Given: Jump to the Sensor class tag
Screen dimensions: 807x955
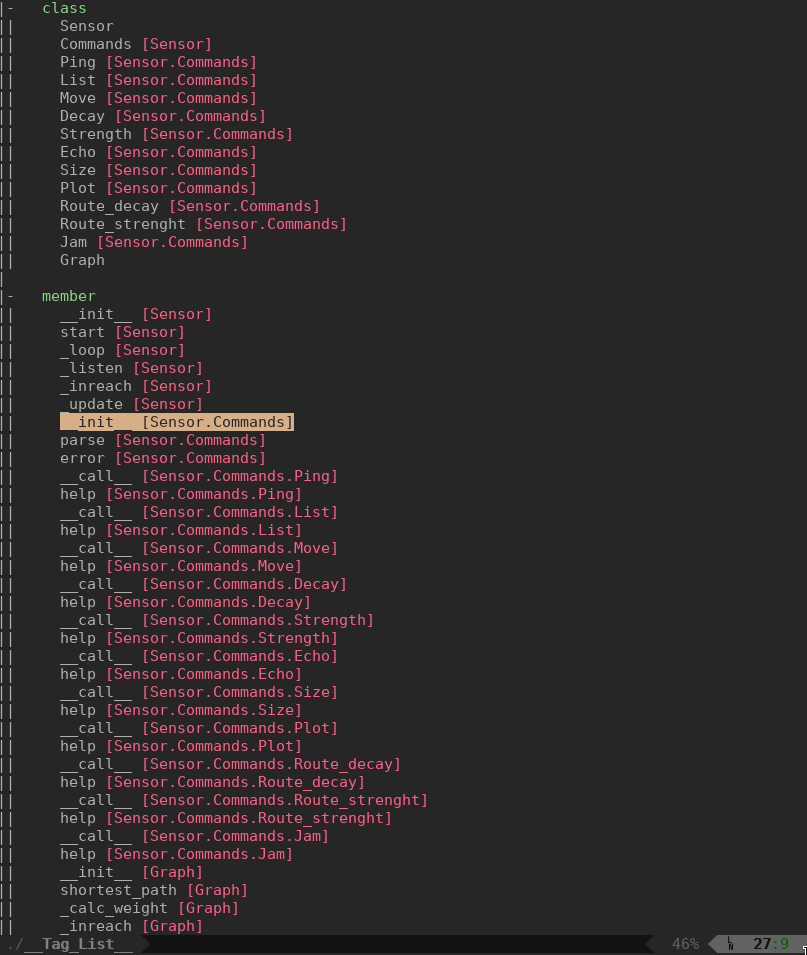Looking at the screenshot, I should click(x=87, y=26).
